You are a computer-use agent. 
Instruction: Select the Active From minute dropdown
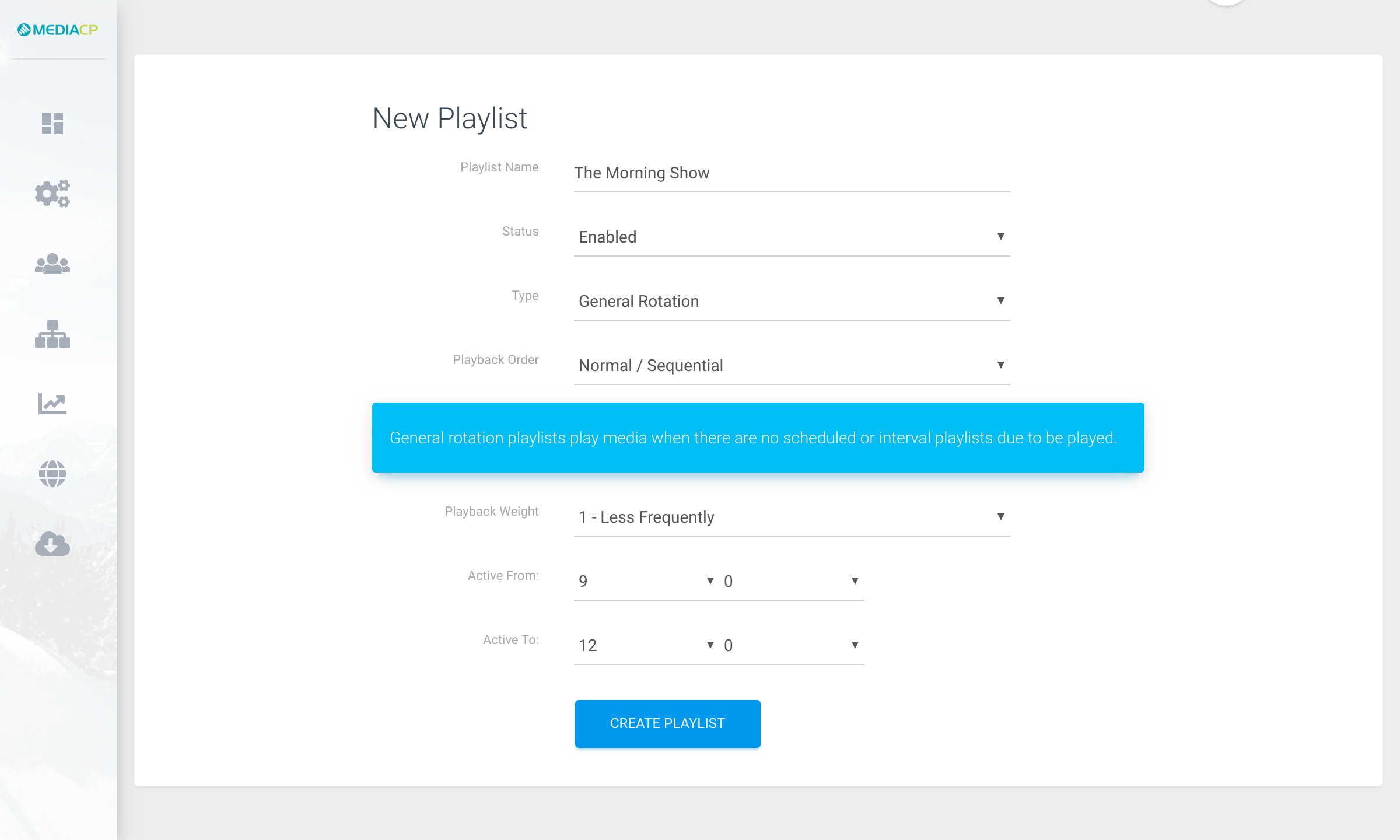[x=792, y=582]
